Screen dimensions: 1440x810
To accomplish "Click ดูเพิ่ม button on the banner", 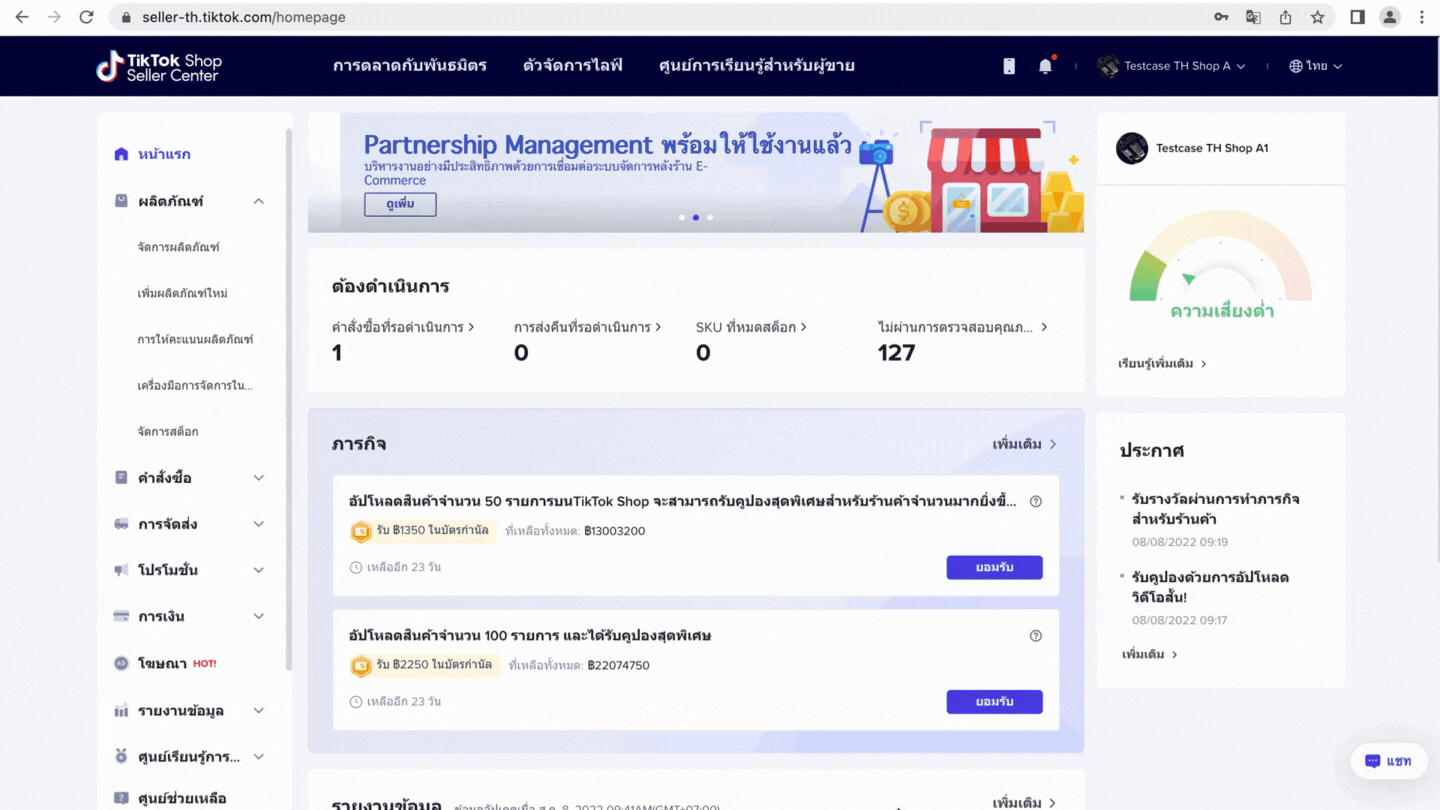I will pos(400,204).
